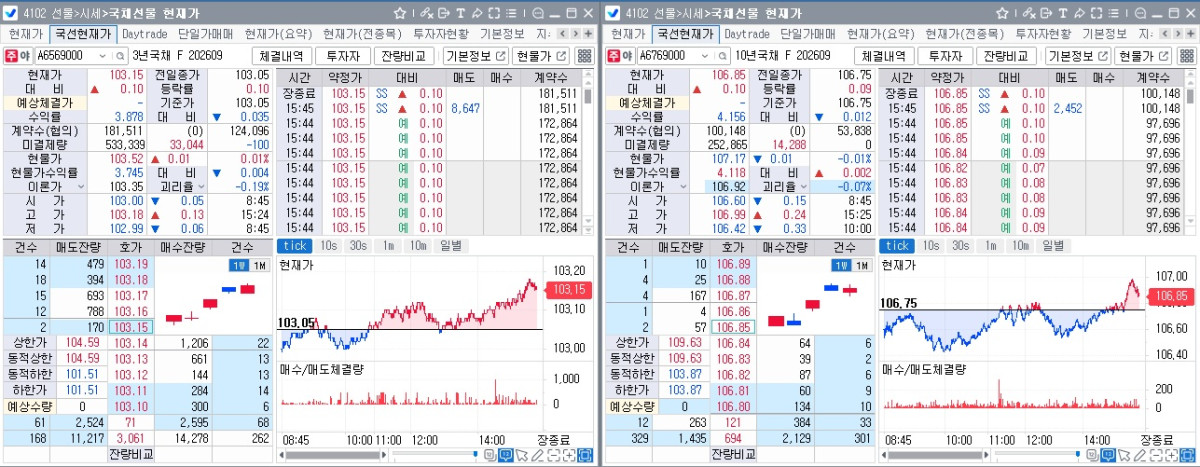Click red 주 market badge in left window
Screen dimensions: 1200x467
pos(10,56)
